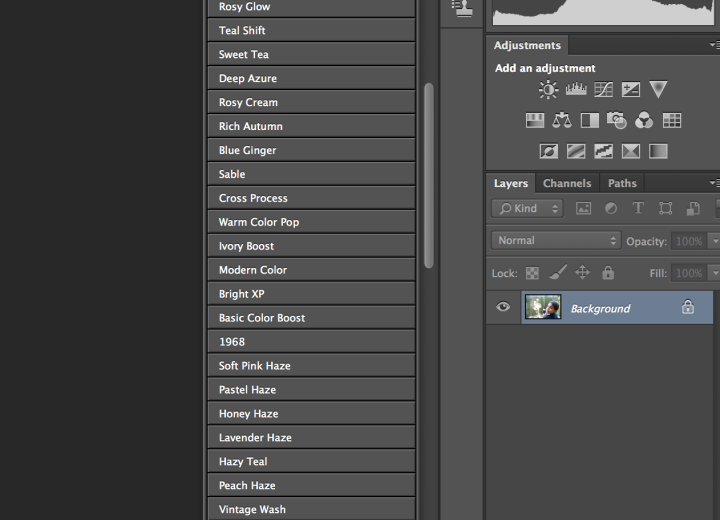Screen dimensions: 720x520
Task: Run the Modern Color action
Action: click(311, 270)
